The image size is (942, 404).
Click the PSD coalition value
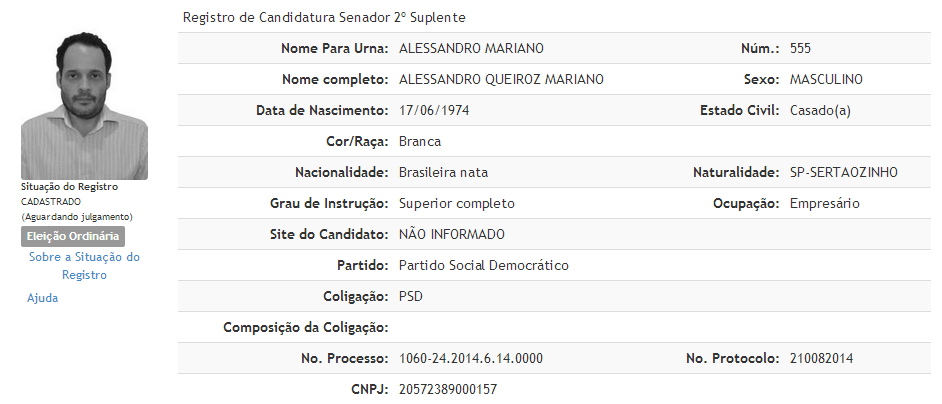(x=411, y=296)
